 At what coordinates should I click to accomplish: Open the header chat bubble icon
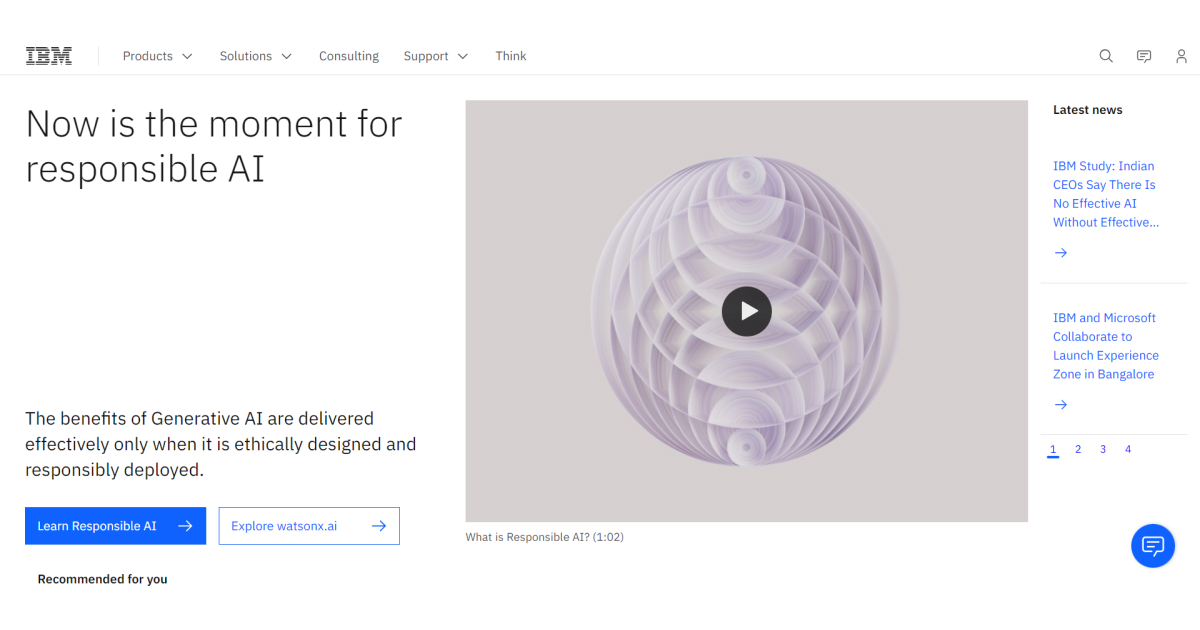click(1144, 56)
